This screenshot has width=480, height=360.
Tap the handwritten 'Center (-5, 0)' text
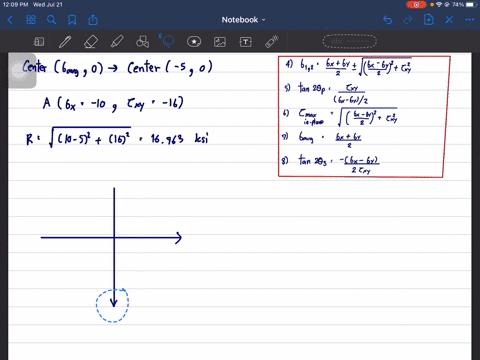point(170,68)
